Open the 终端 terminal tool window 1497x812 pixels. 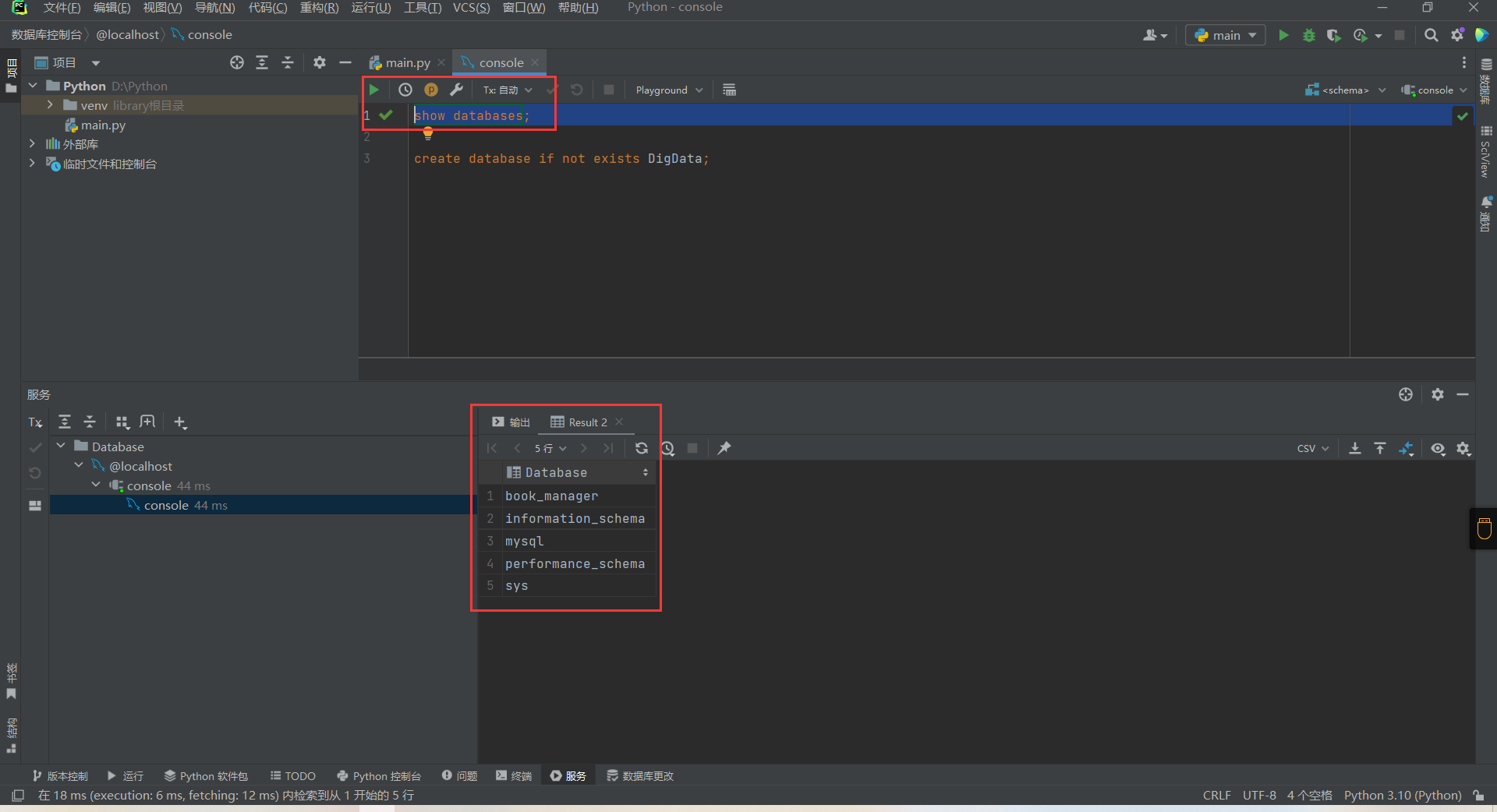point(514,775)
